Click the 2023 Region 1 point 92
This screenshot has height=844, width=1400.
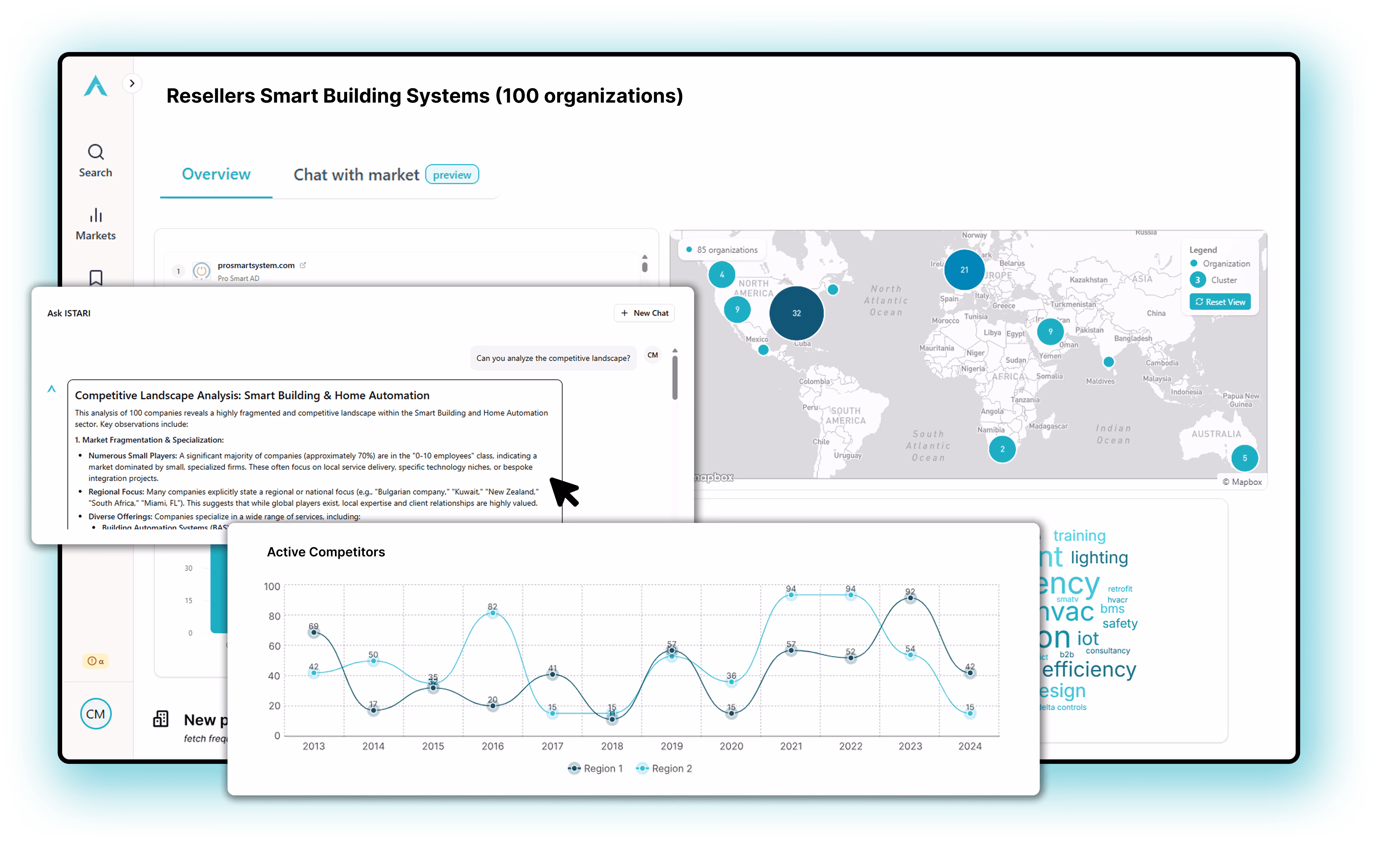(910, 597)
